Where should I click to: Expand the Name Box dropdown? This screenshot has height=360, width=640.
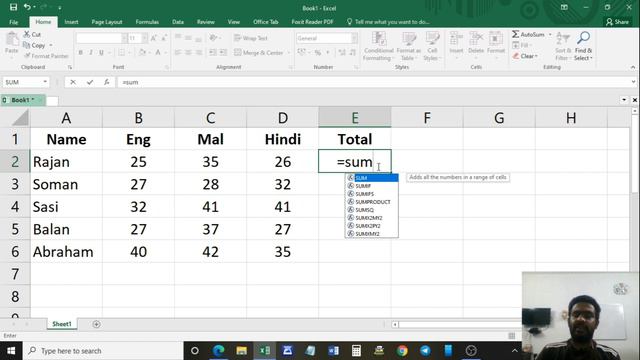pos(45,82)
